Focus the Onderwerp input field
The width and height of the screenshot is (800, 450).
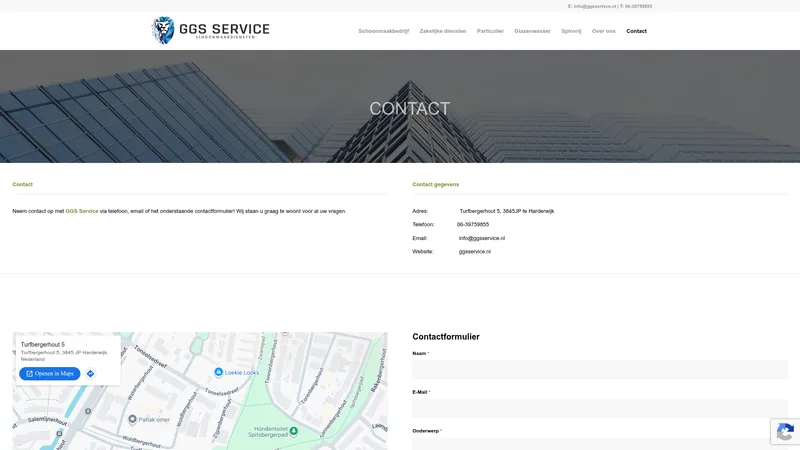click(600, 444)
